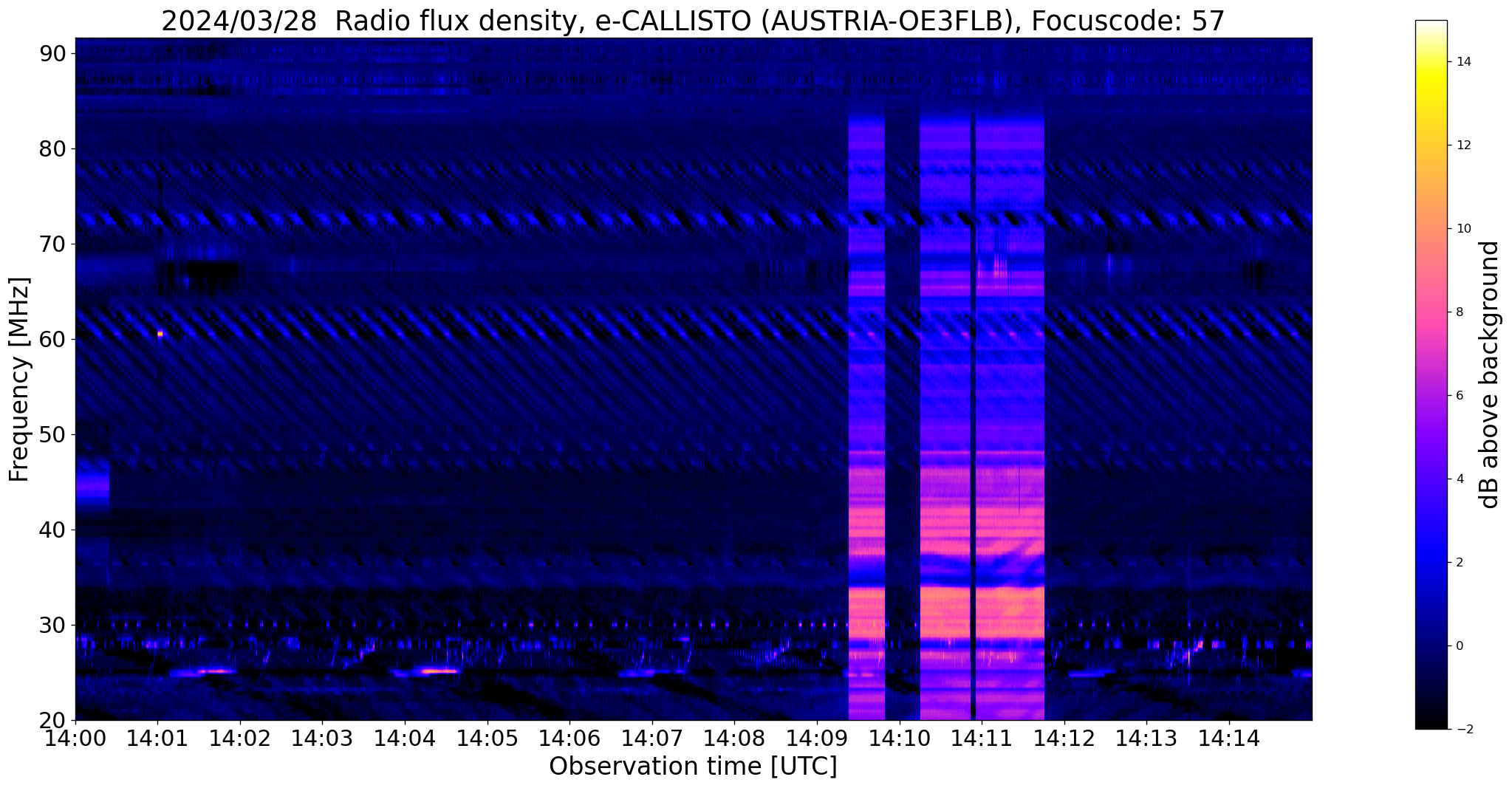Click the 80 MHz frequency tick label
Viewport: 1512px width, 788px height.
tap(52, 148)
